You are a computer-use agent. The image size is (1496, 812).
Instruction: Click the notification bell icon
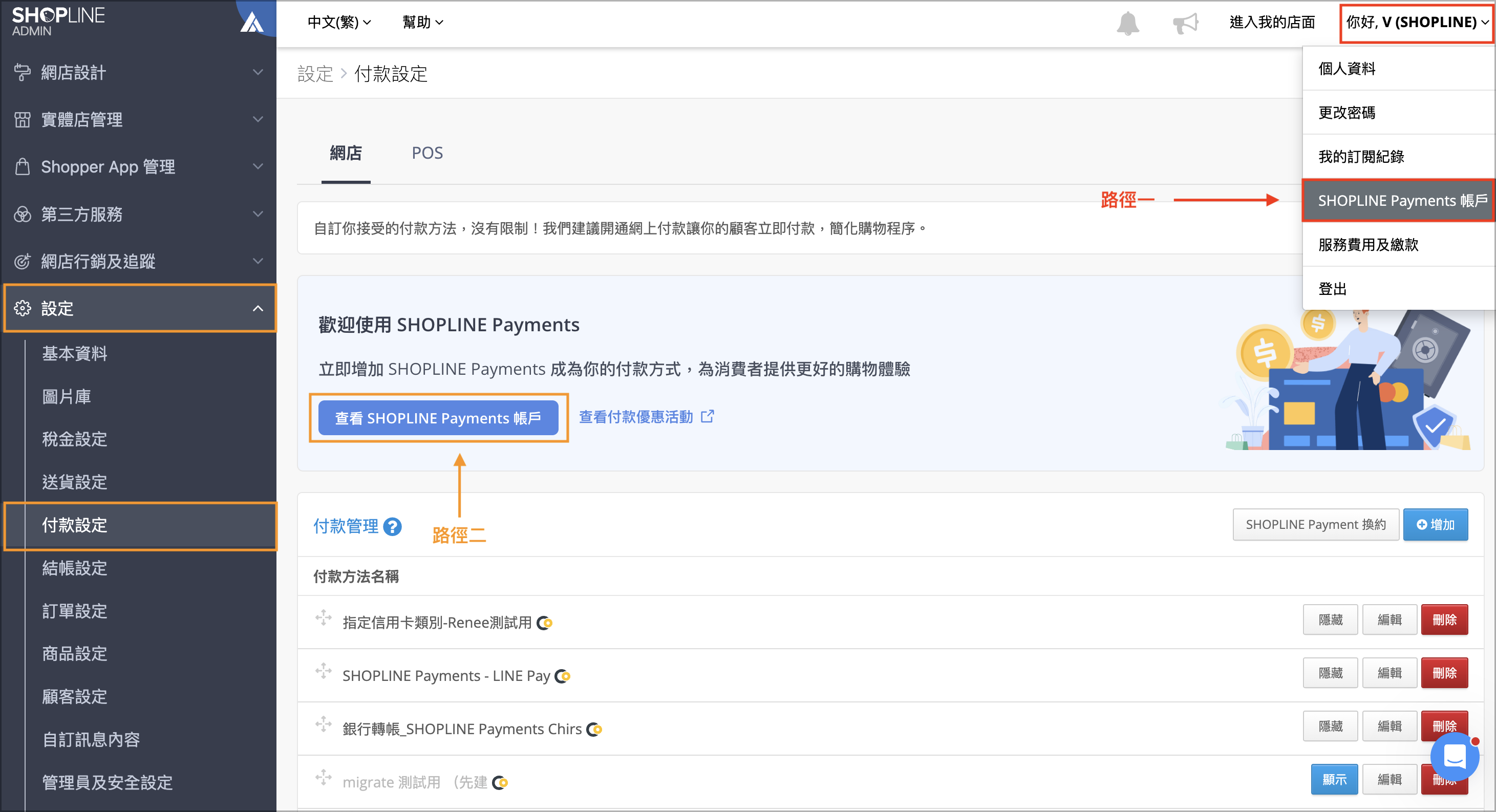1127,23
